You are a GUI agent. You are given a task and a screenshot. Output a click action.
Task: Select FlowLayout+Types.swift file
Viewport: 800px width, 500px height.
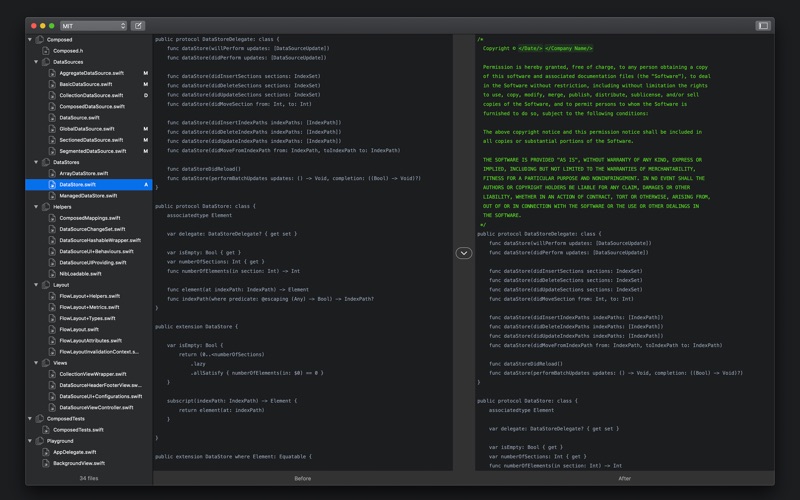click(89, 318)
